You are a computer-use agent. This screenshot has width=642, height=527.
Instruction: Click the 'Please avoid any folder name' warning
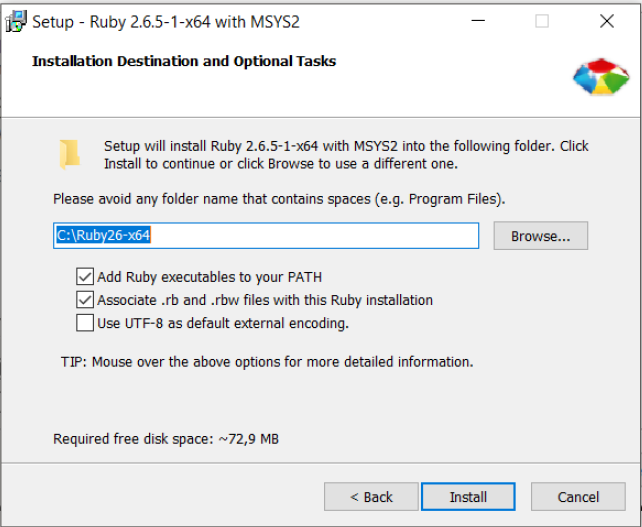279,199
